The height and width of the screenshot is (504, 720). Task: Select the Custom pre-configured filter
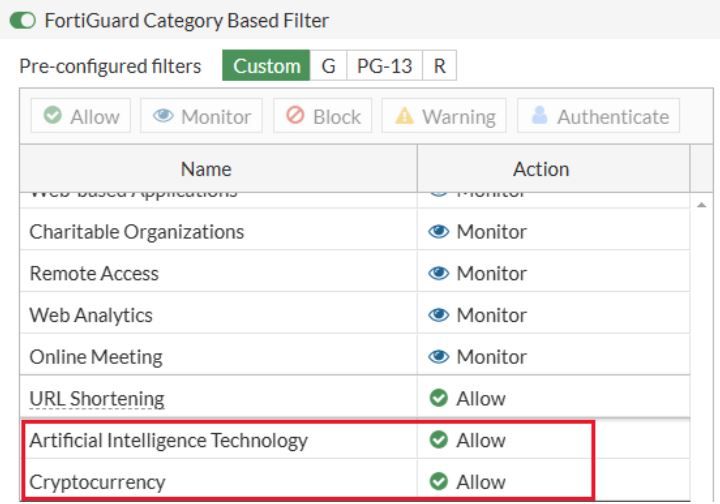[266, 67]
